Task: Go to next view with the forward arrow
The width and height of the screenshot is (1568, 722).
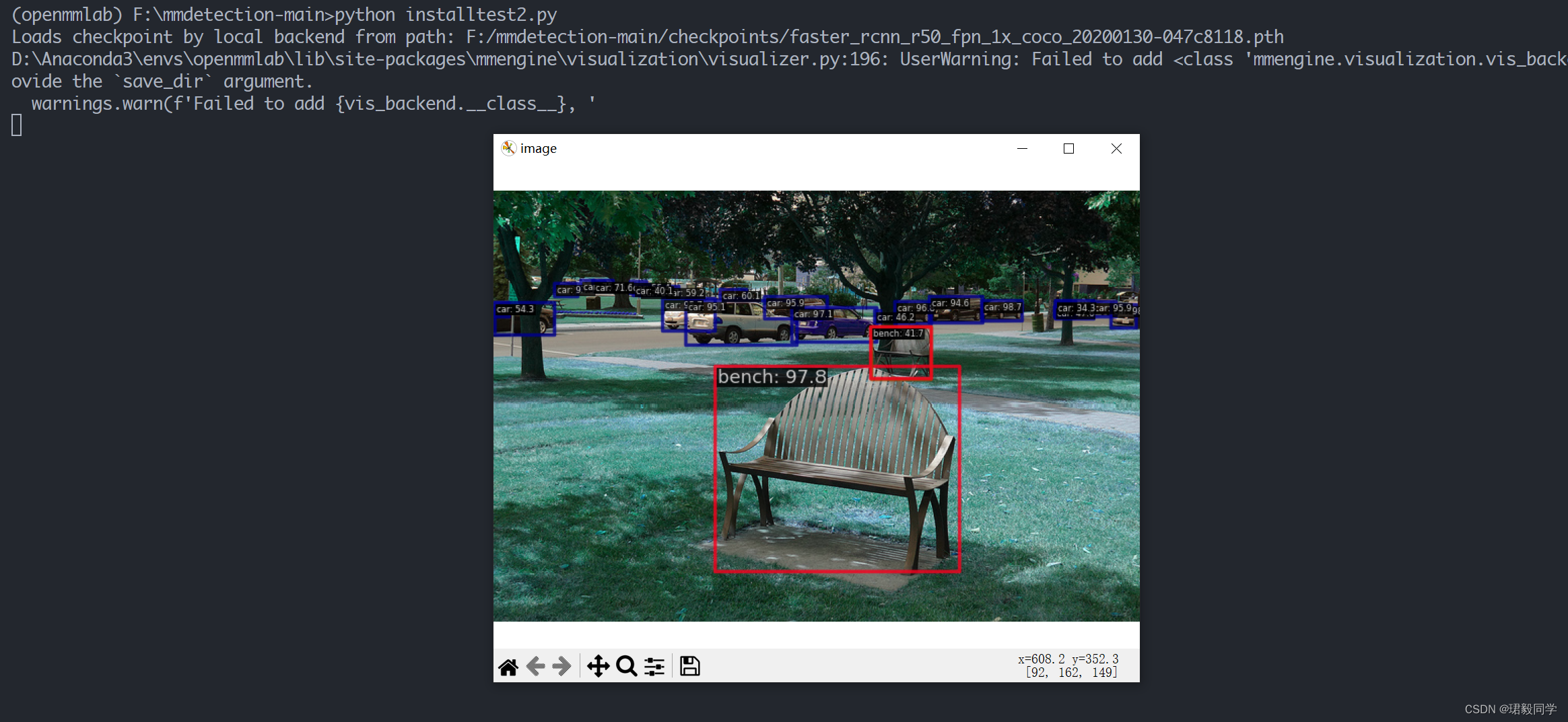Action: (564, 665)
